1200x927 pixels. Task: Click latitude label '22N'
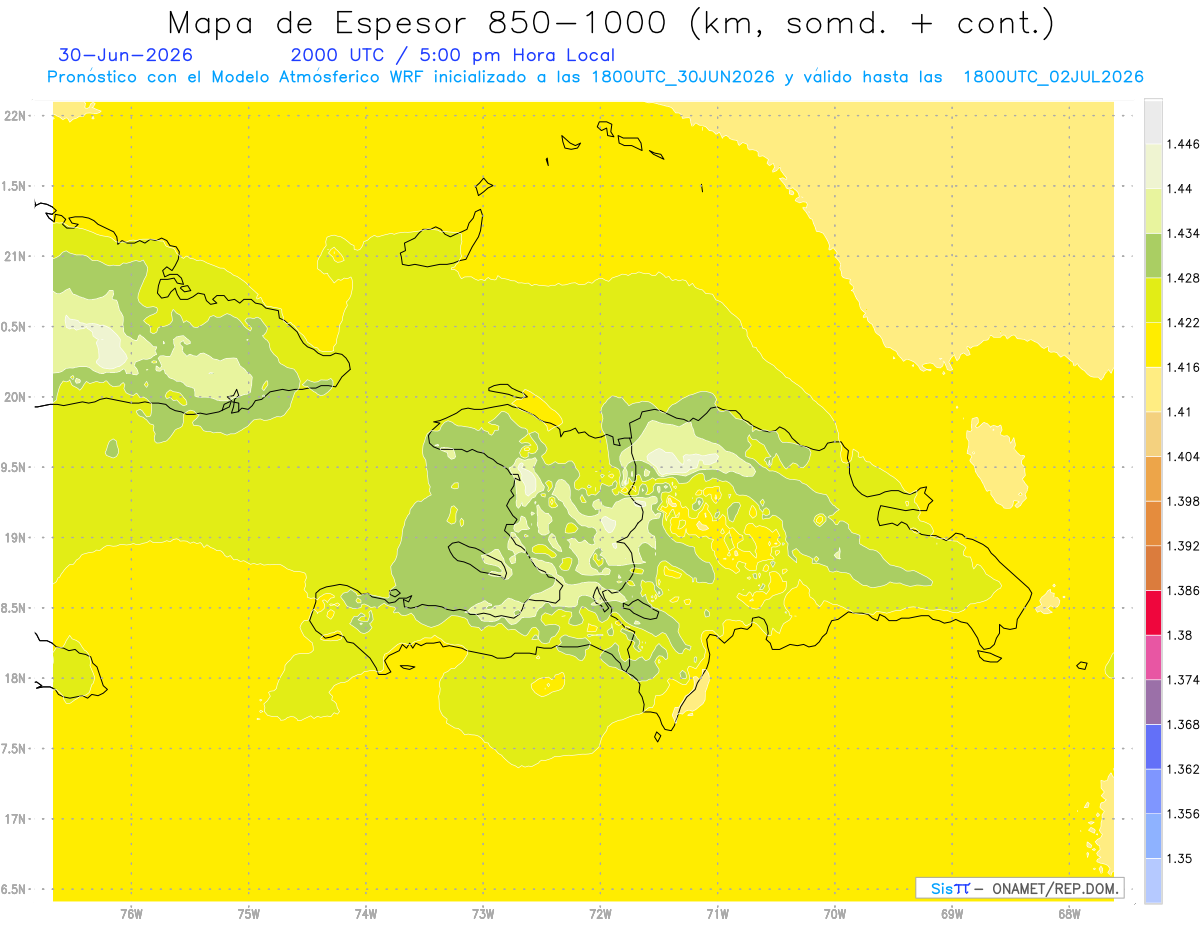(x=16, y=116)
